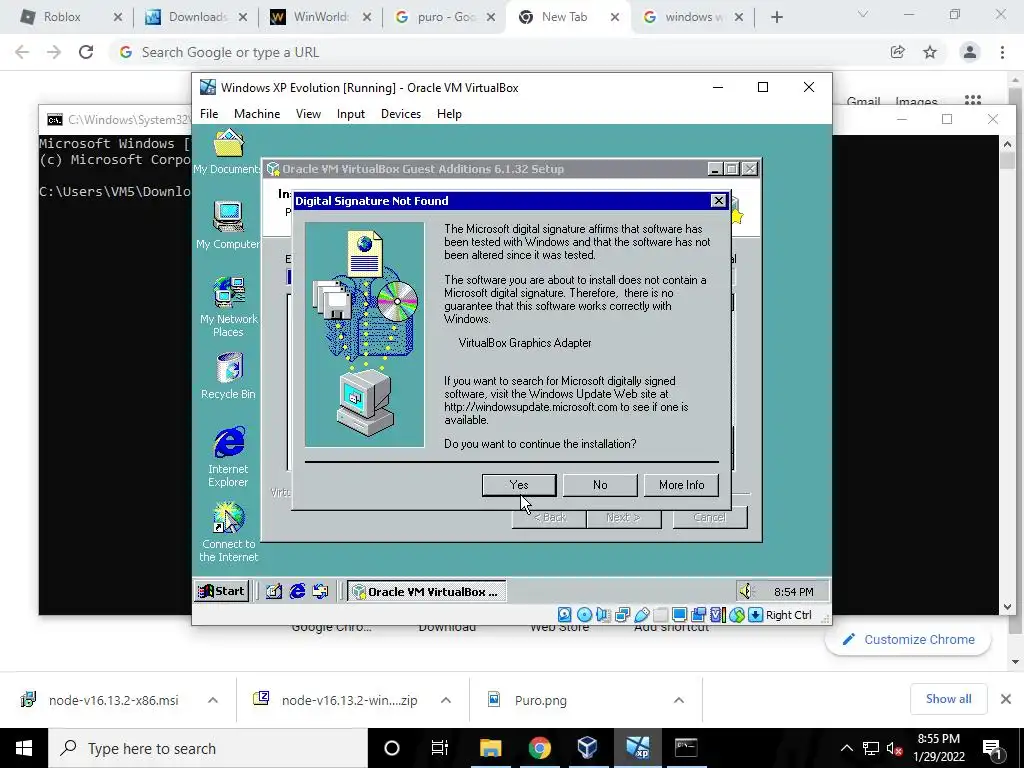Dismiss the Chrome downloads bar

click(x=1006, y=699)
